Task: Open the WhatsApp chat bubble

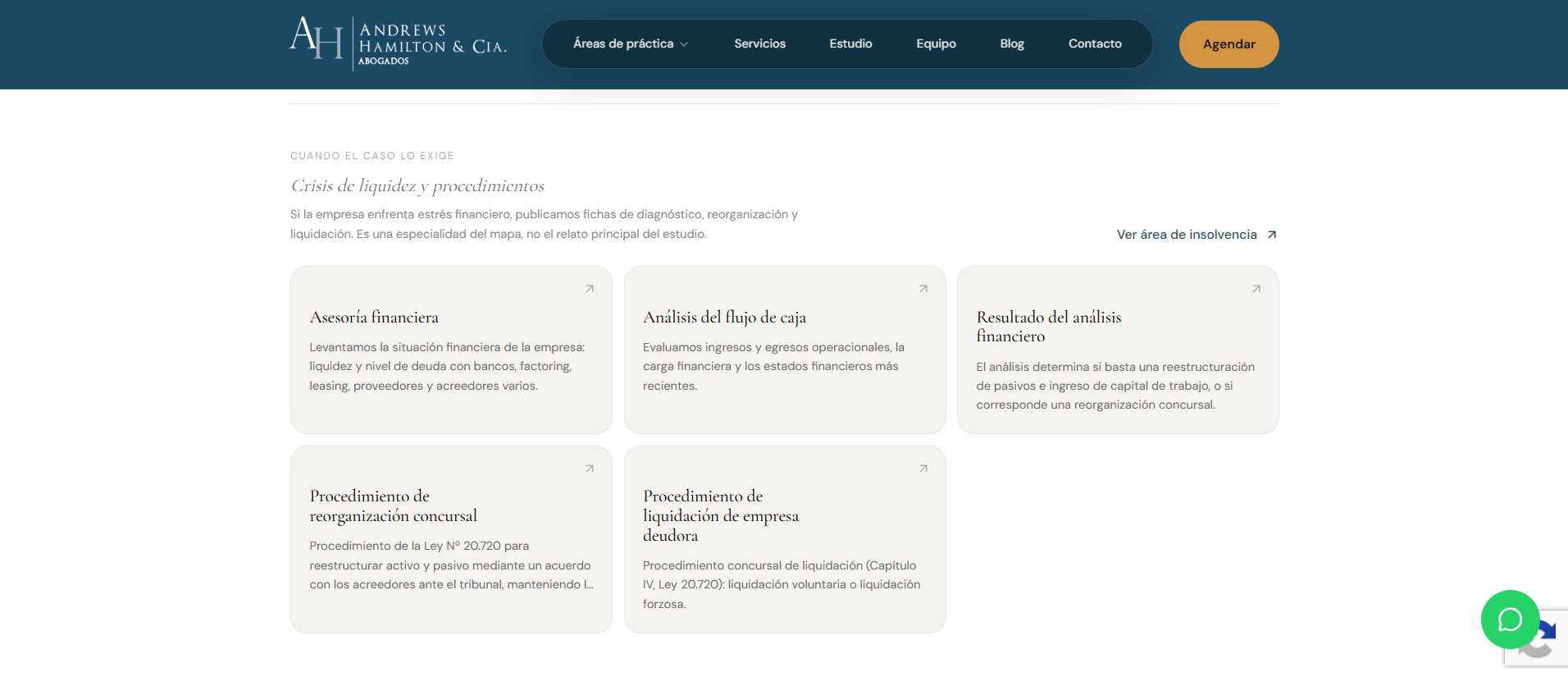Action: 1510,620
